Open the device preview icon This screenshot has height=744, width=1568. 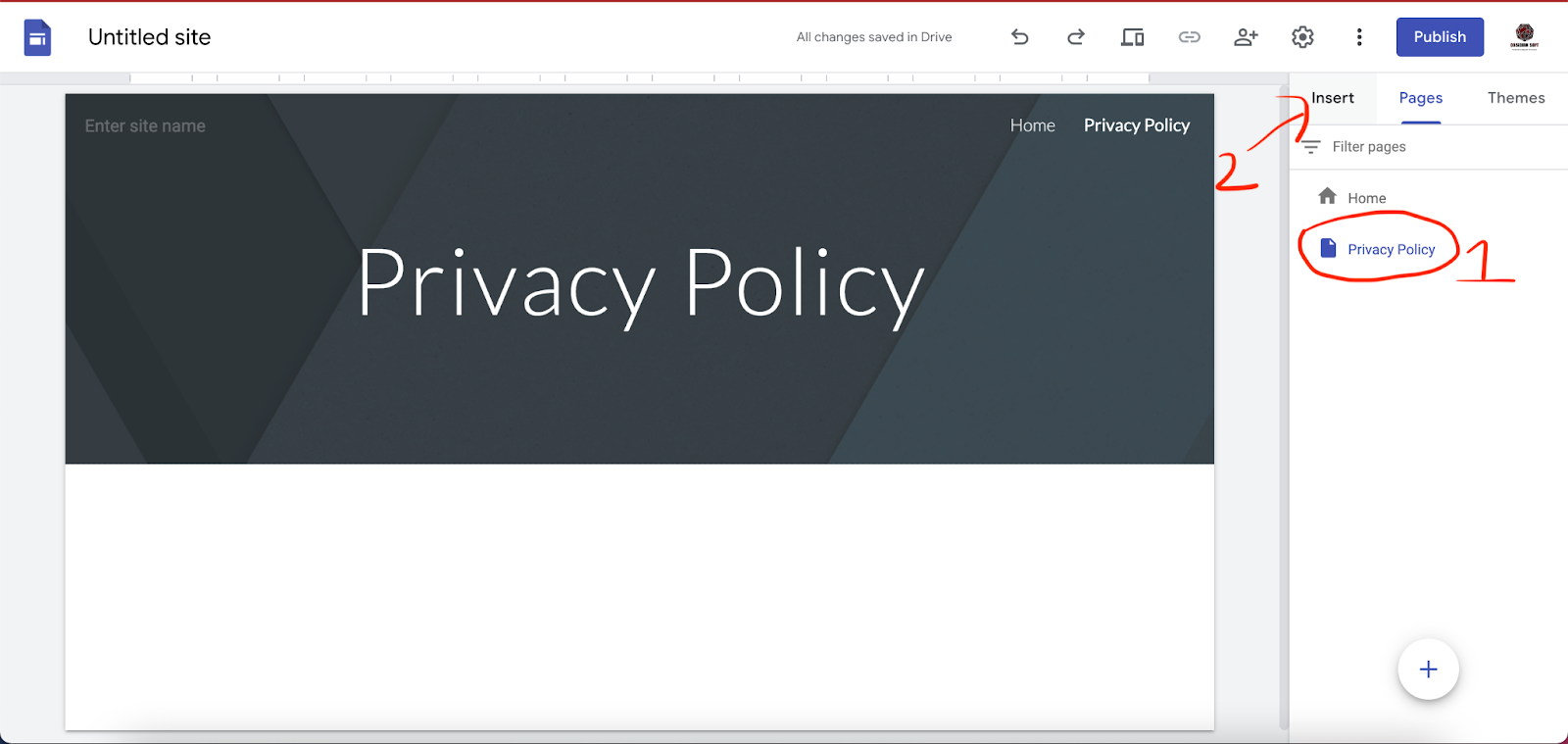coord(1132,37)
